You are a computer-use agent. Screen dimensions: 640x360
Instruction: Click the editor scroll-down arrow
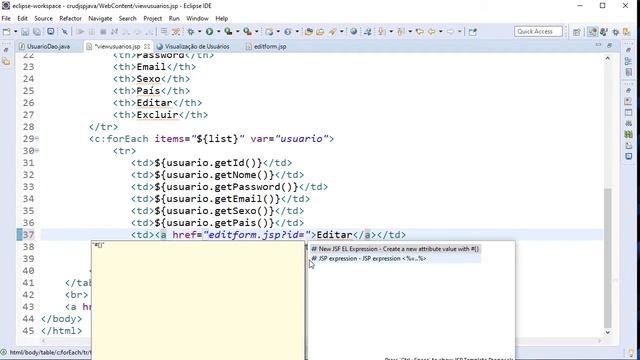tap(608, 332)
